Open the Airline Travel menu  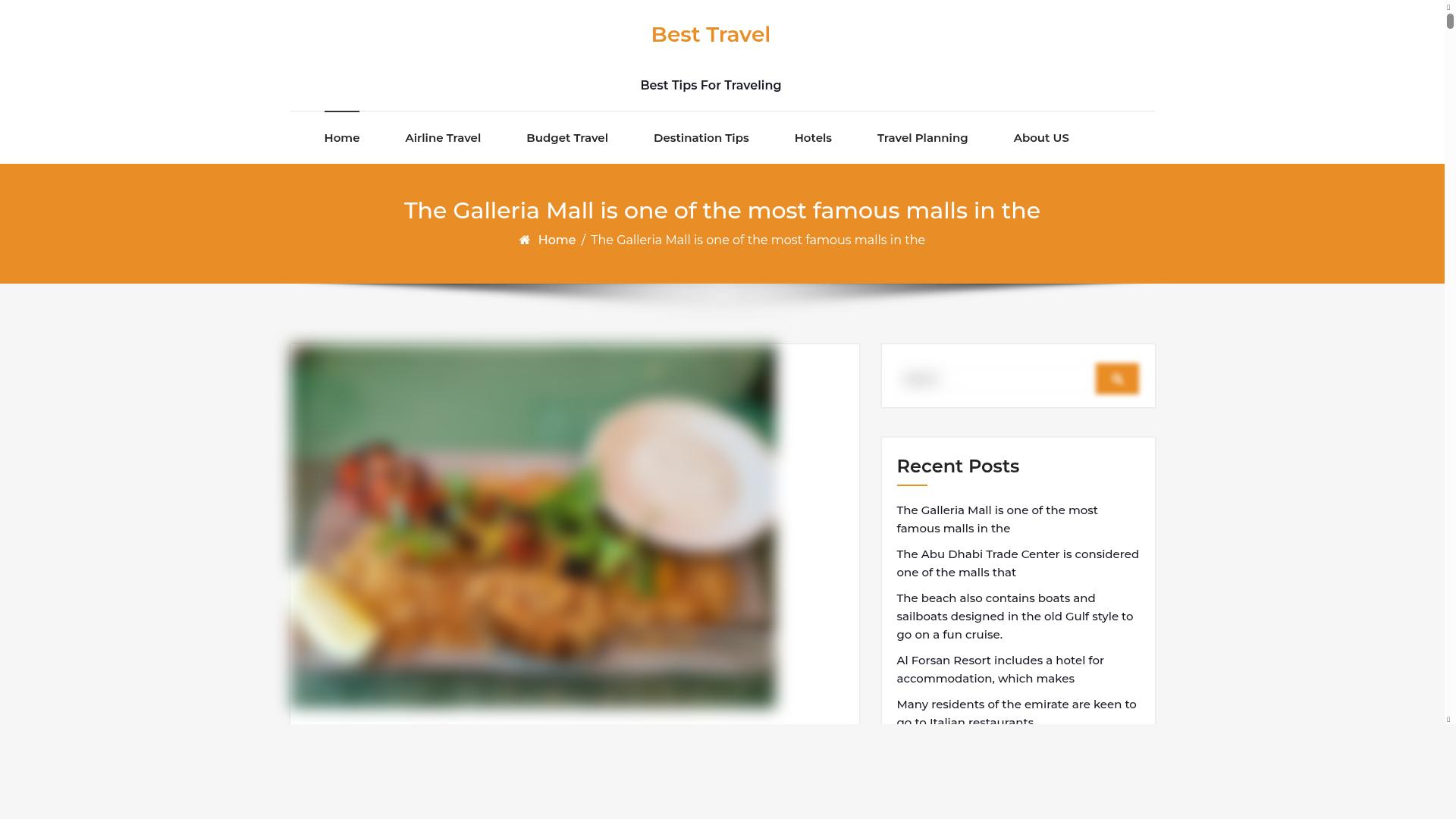pos(443,138)
